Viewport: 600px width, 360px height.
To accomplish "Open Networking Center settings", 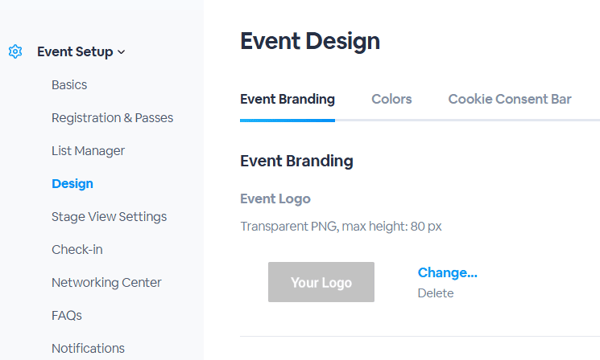I will (106, 282).
